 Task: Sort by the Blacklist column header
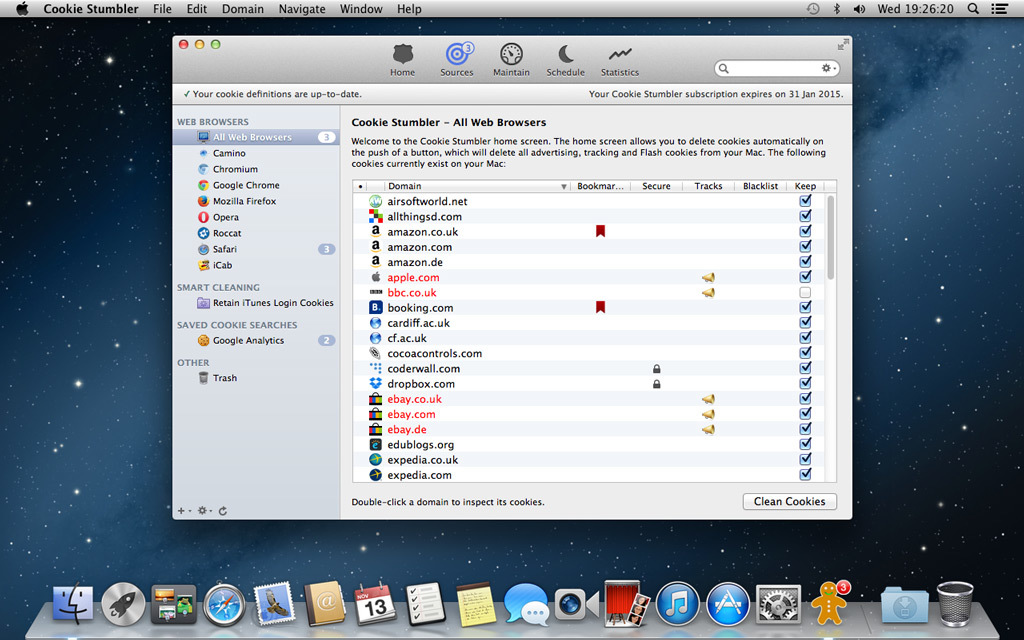[760, 186]
